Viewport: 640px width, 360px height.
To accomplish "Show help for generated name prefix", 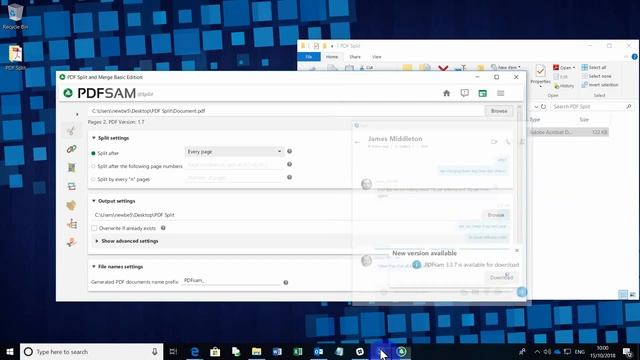I will [x=286, y=282].
